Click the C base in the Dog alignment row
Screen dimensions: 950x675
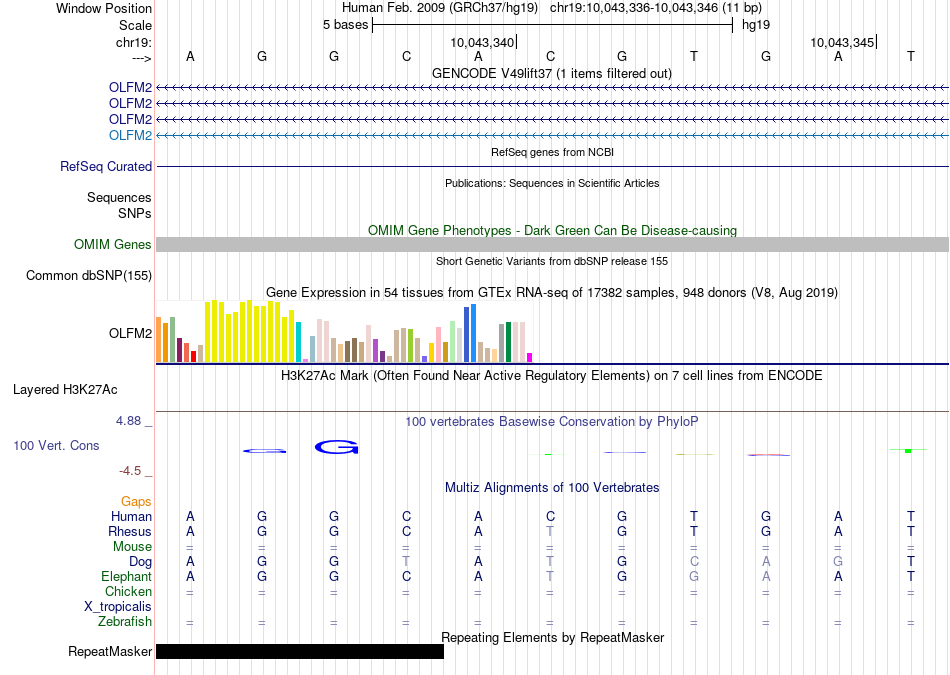click(x=694, y=562)
